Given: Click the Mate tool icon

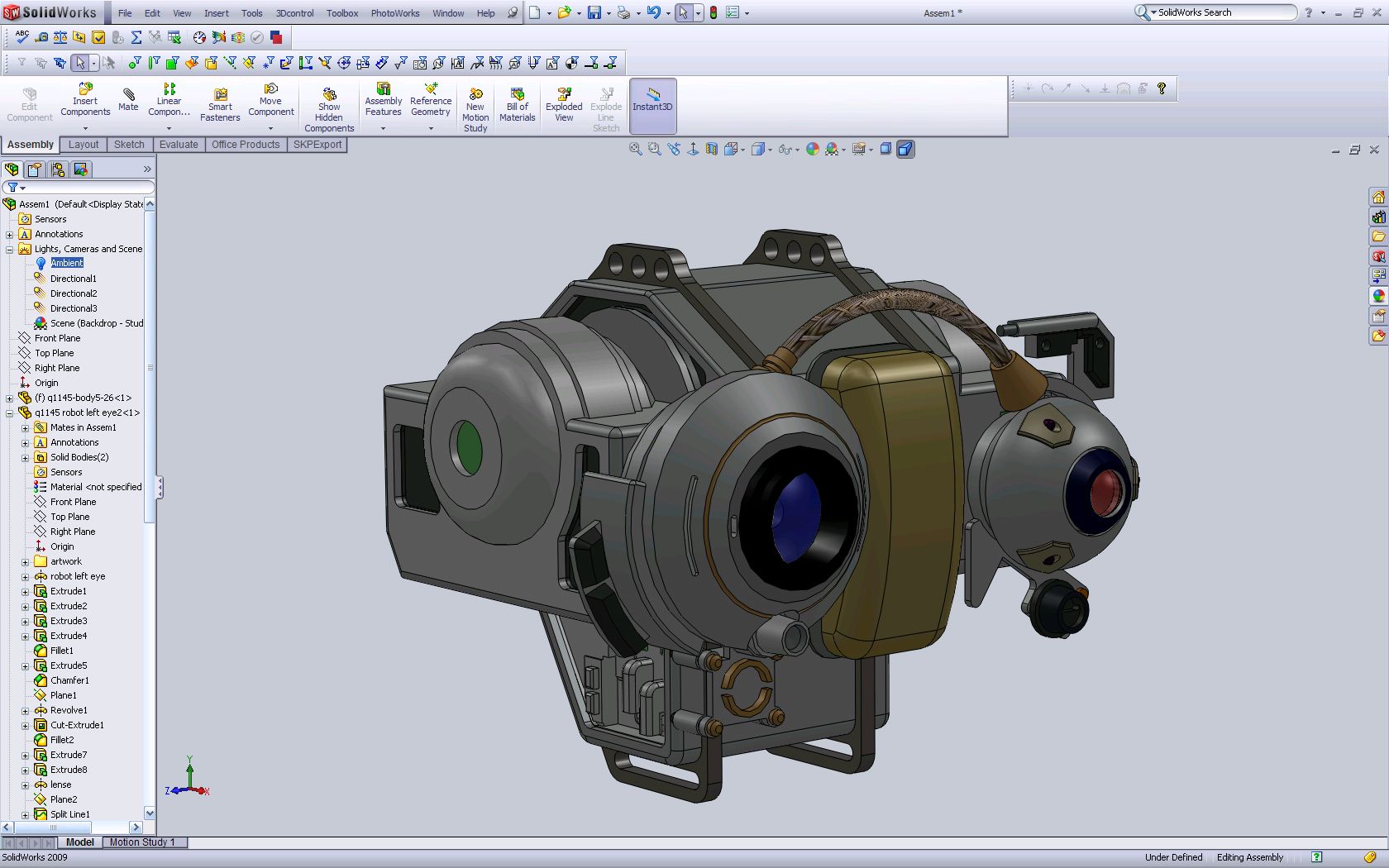Looking at the screenshot, I should (x=128, y=98).
